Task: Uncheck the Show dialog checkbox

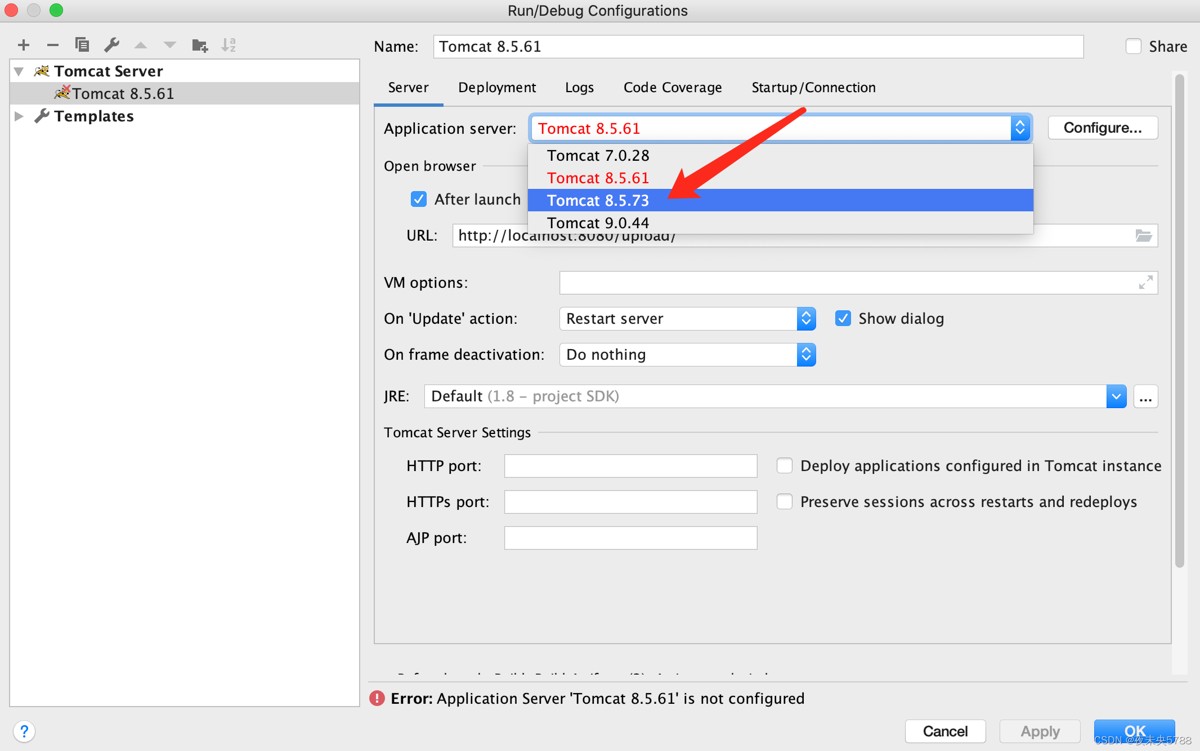Action: tap(843, 318)
